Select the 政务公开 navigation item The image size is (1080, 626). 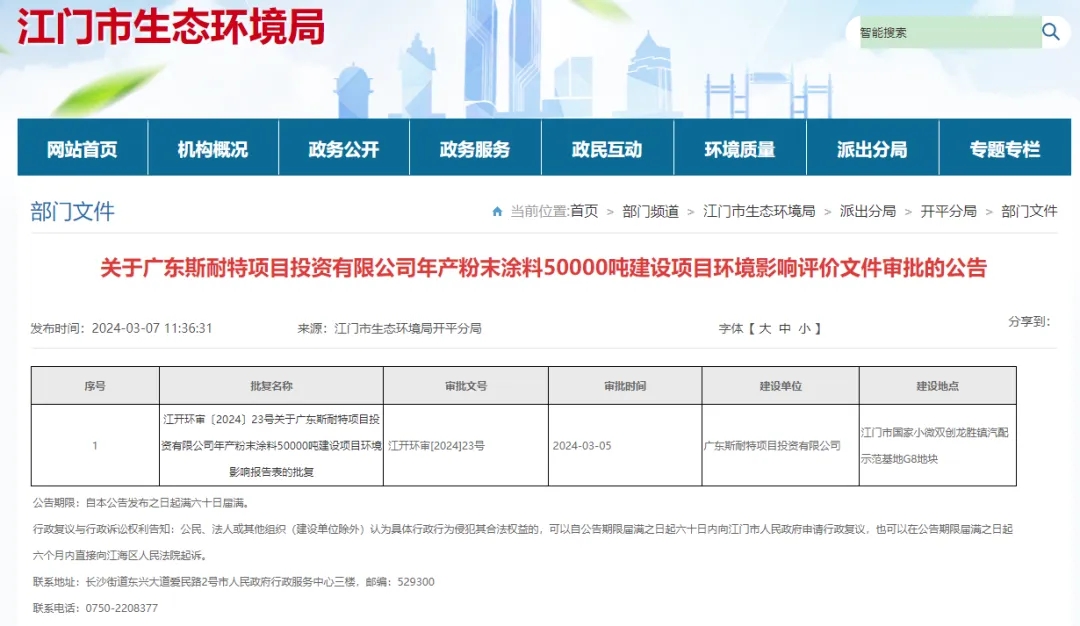click(x=344, y=149)
